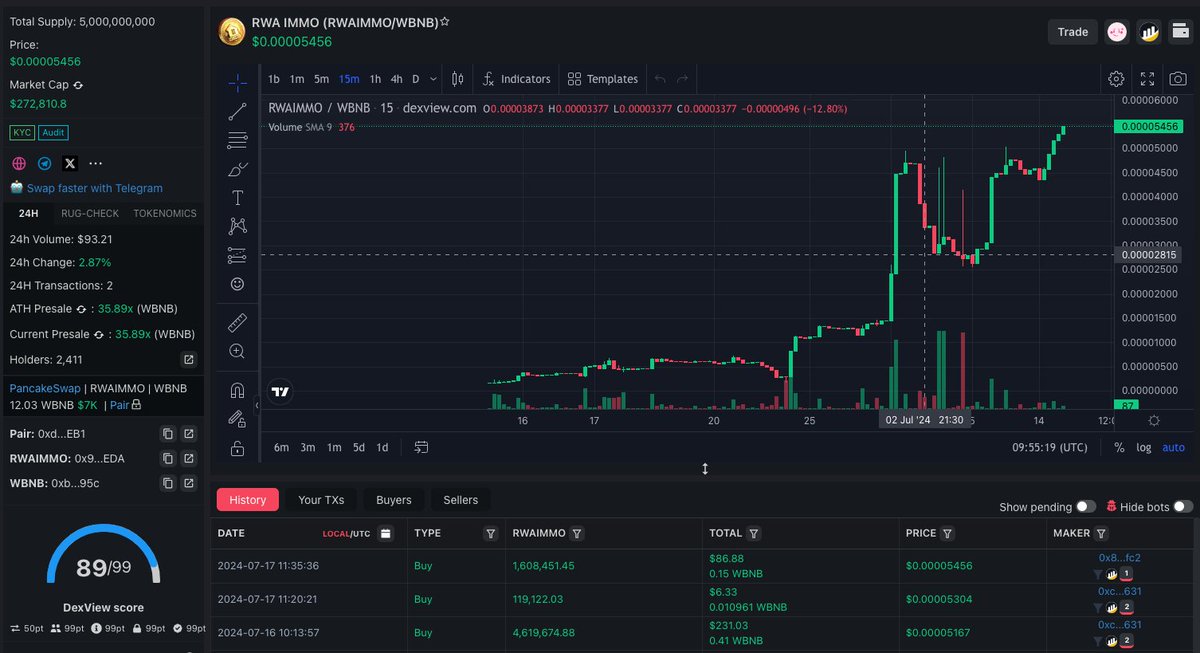This screenshot has width=1200, height=653.
Task: Set chart interval to 1h
Action: tap(375, 79)
